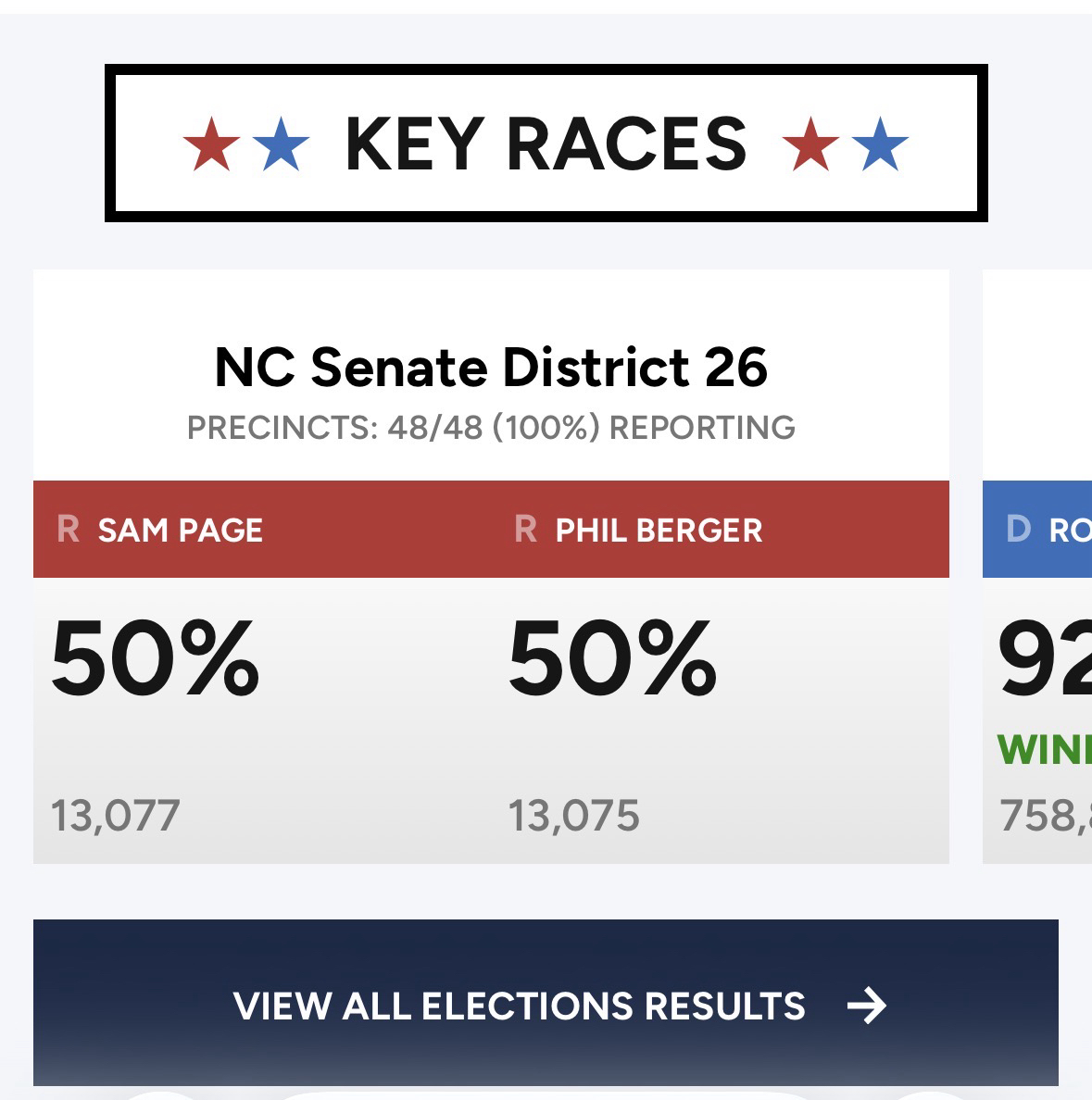
Task: Select candidate name Sam Page
Action: click(181, 531)
